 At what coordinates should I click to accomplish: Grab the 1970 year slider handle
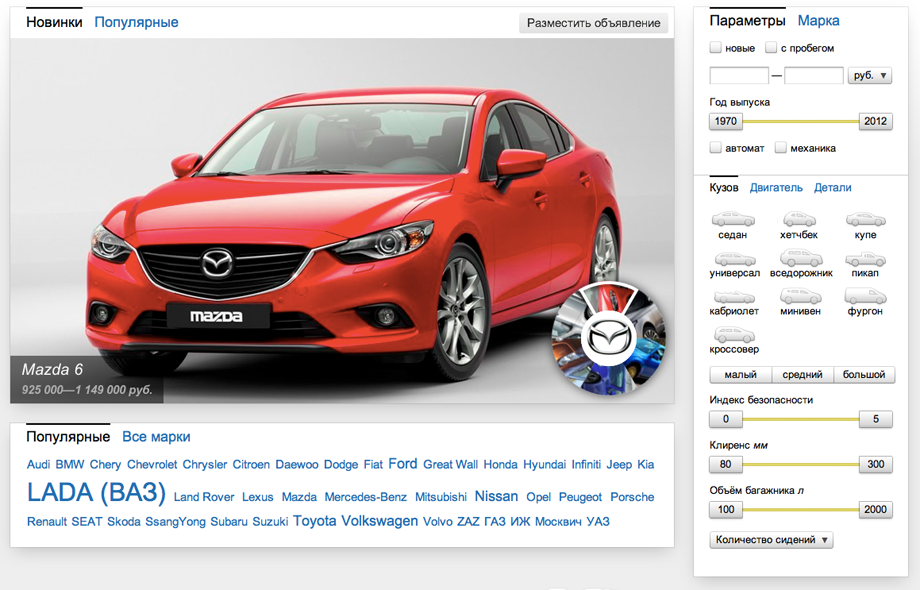[x=726, y=121]
